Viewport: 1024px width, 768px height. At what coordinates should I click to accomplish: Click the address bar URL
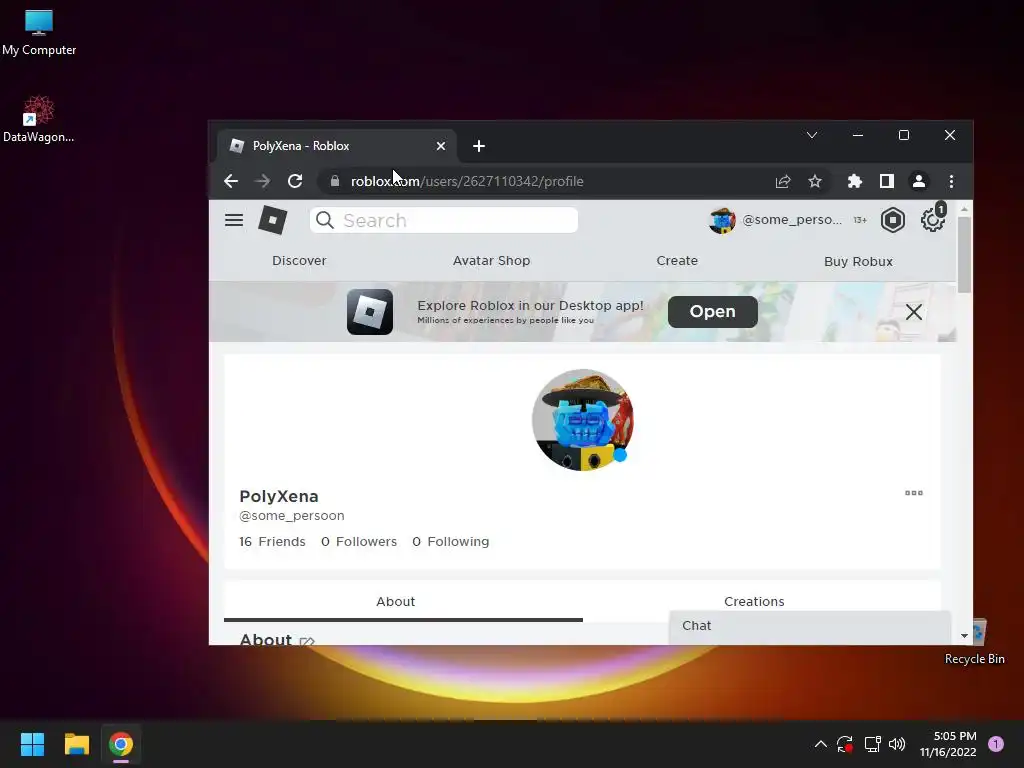(x=466, y=182)
